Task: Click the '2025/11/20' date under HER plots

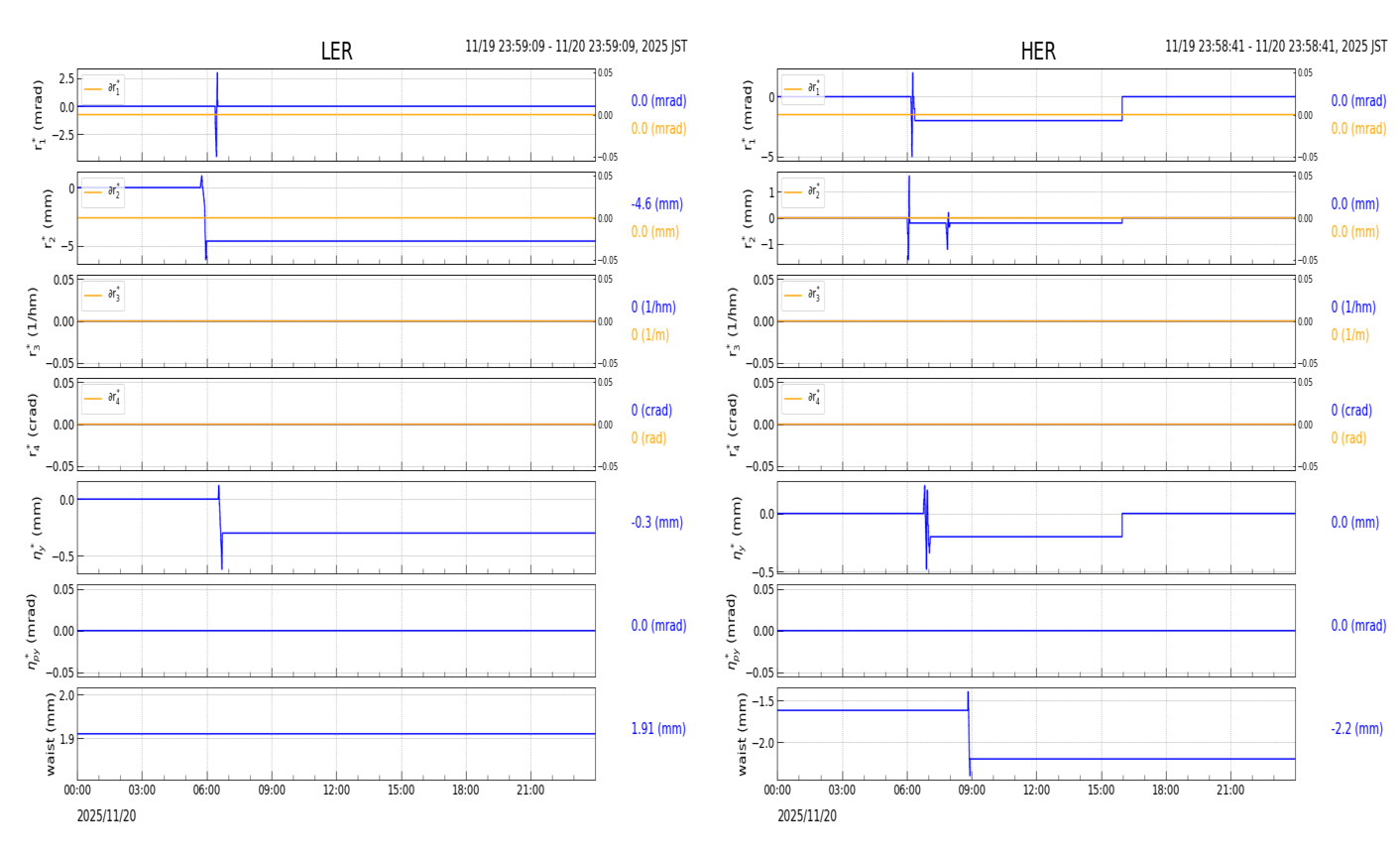Action: click(x=806, y=816)
